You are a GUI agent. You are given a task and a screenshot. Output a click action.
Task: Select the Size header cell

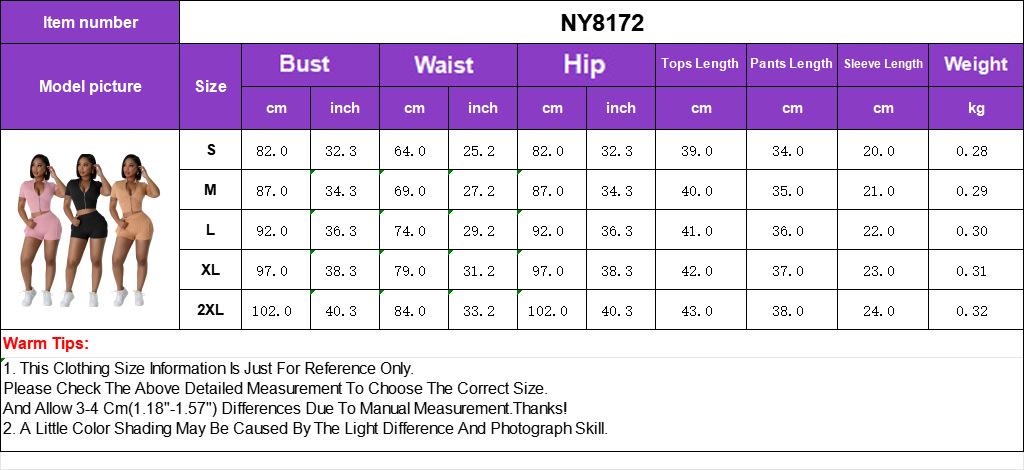(210, 86)
